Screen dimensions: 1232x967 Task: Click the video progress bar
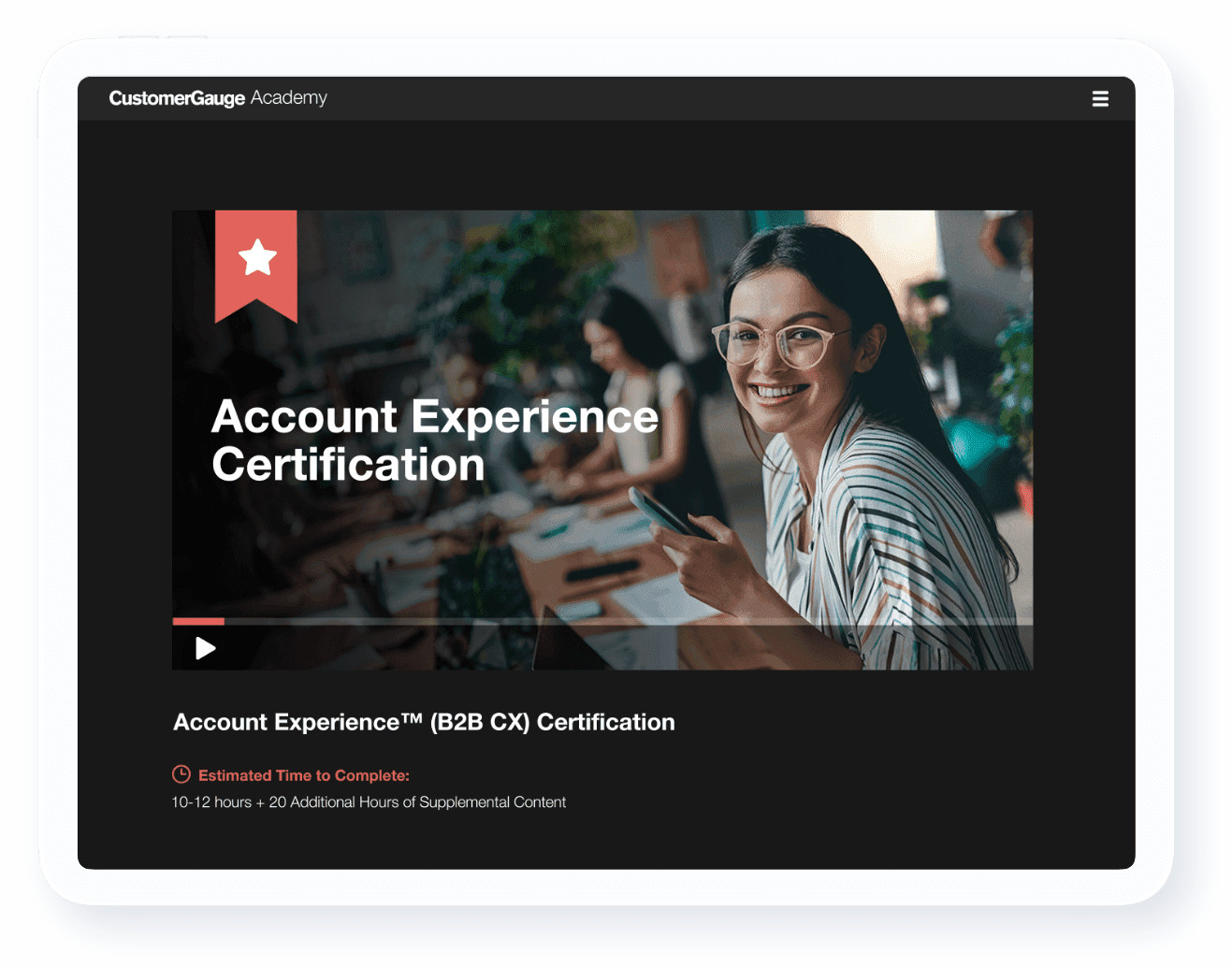tap(602, 621)
